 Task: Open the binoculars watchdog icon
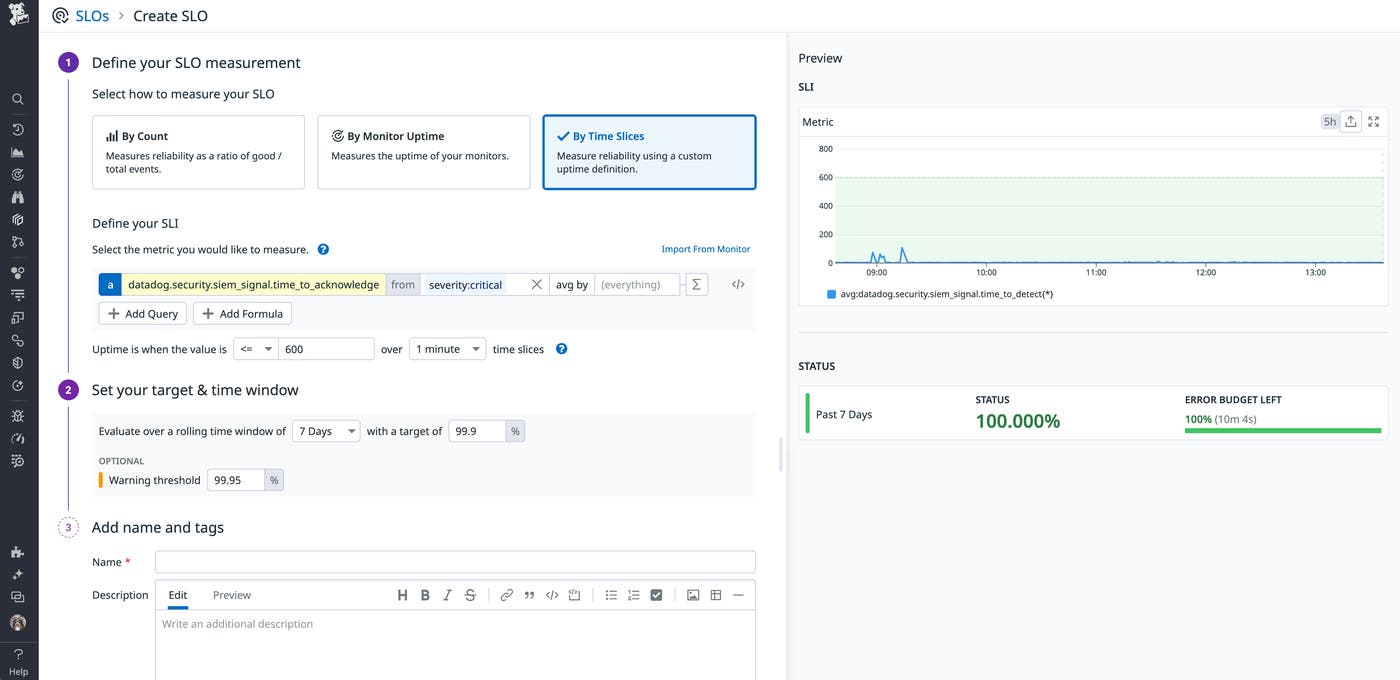click(18, 197)
